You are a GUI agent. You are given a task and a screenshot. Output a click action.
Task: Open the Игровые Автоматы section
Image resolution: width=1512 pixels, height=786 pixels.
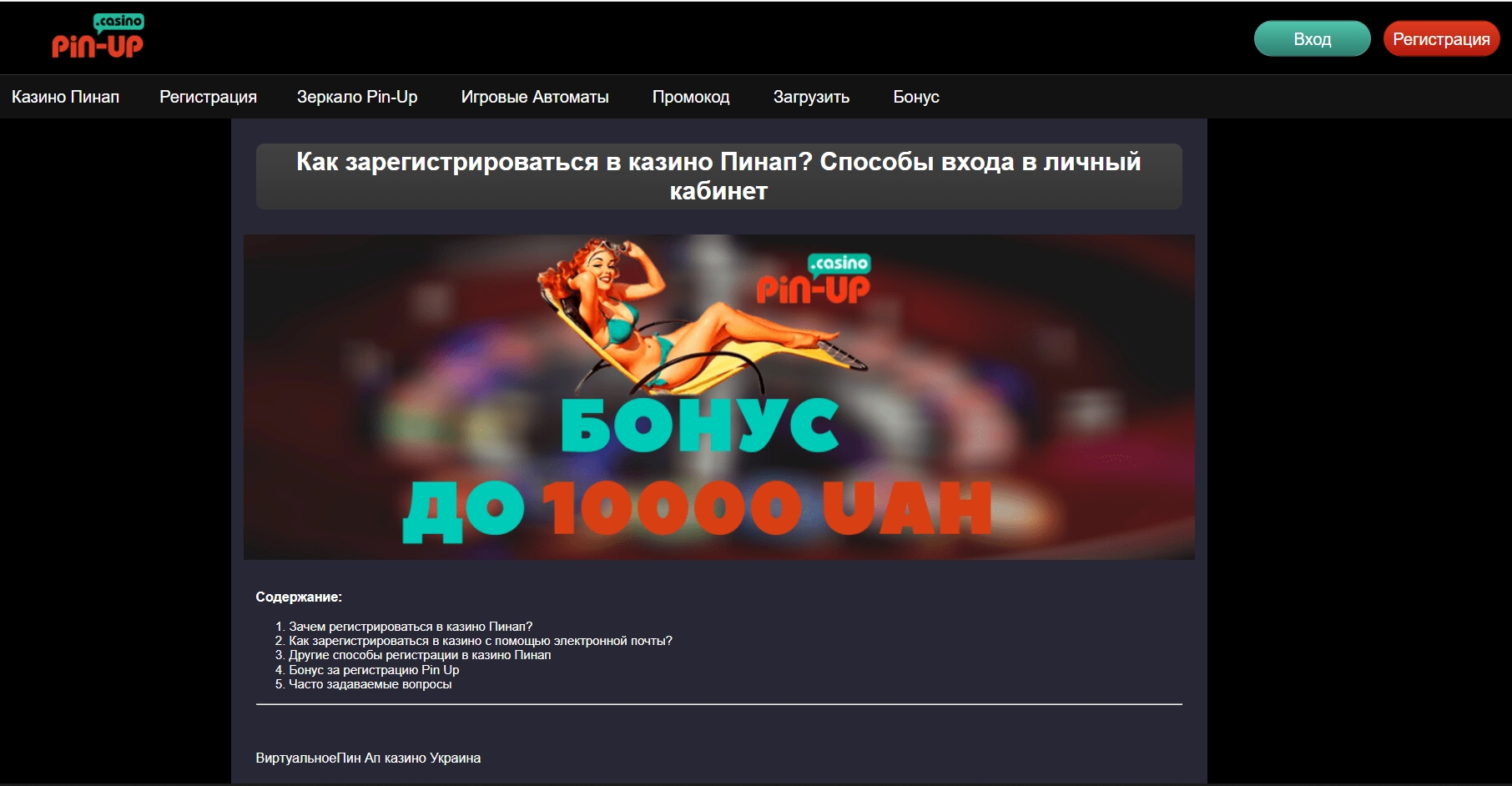coord(535,97)
